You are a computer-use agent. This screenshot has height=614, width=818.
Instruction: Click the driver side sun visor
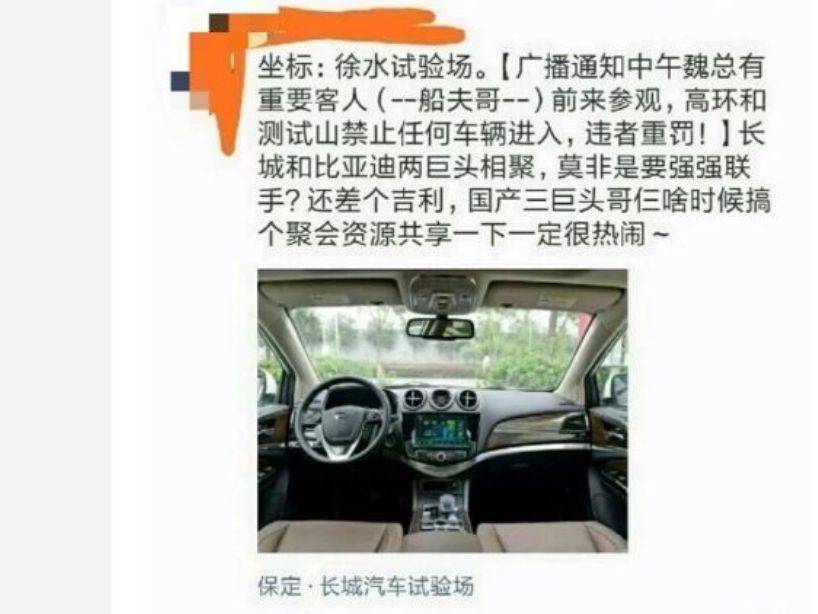(331, 294)
